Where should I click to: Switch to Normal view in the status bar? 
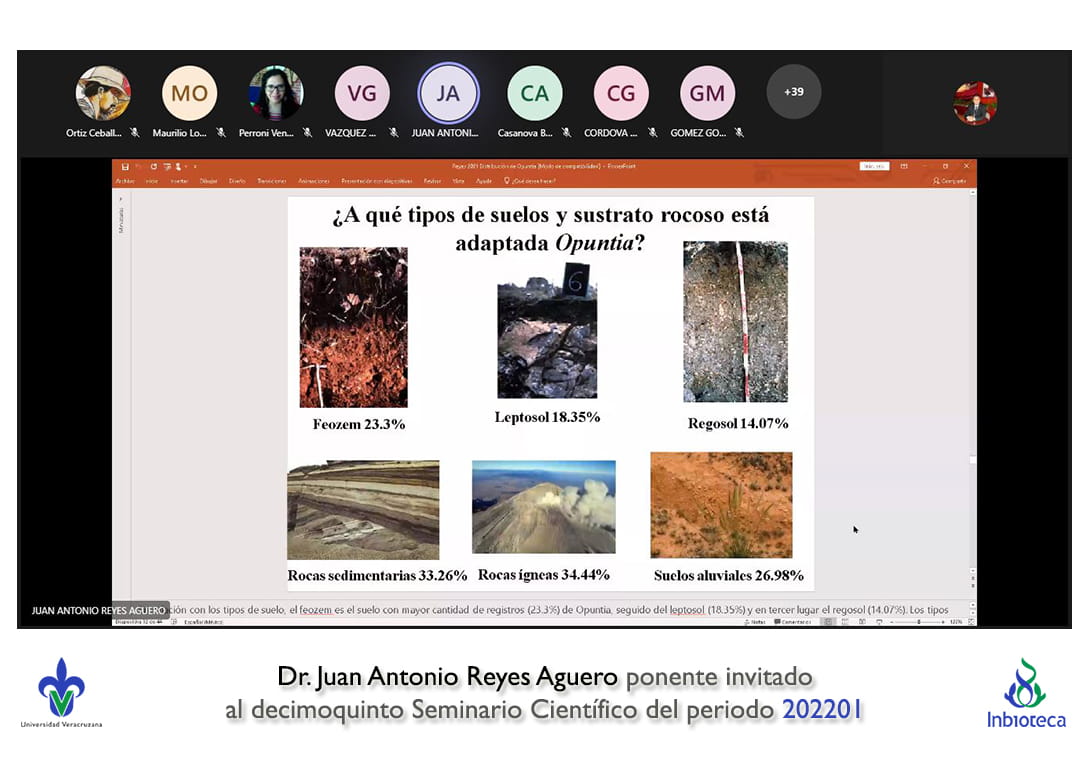pos(827,622)
